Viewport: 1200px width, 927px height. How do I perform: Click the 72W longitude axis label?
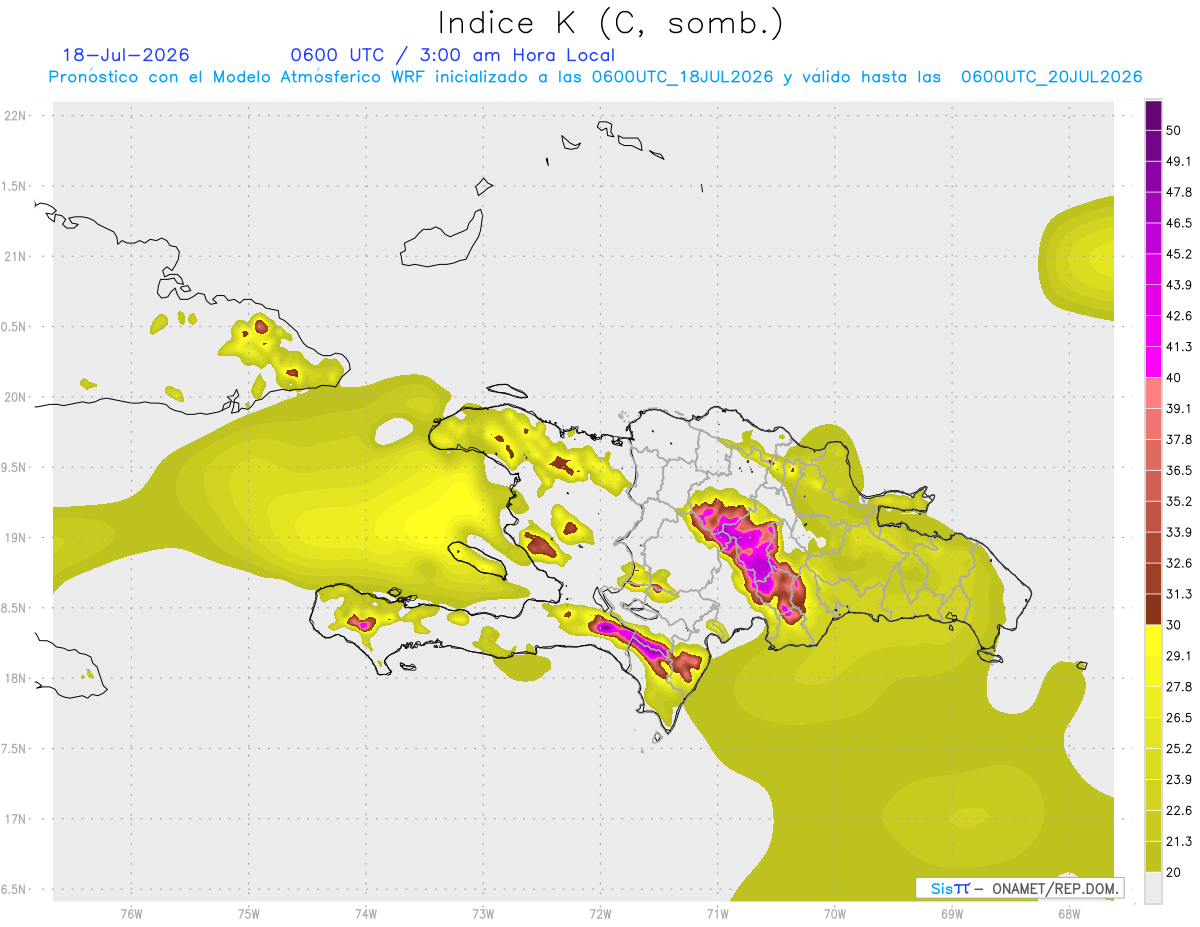point(600,914)
